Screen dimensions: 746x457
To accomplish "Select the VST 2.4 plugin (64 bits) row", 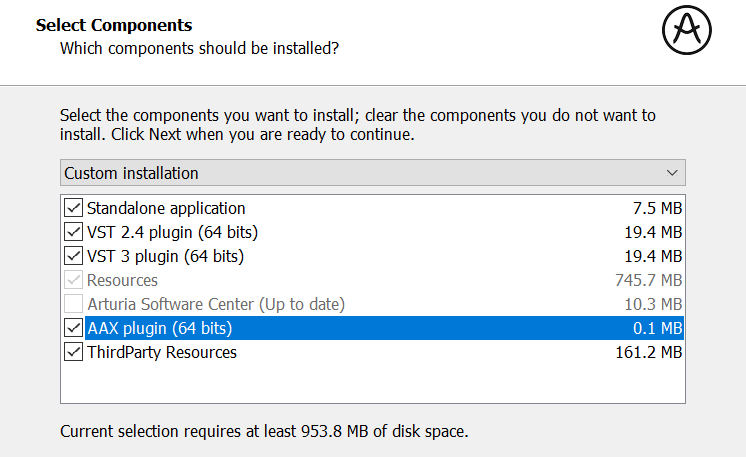I will pyautogui.click(x=373, y=232).
